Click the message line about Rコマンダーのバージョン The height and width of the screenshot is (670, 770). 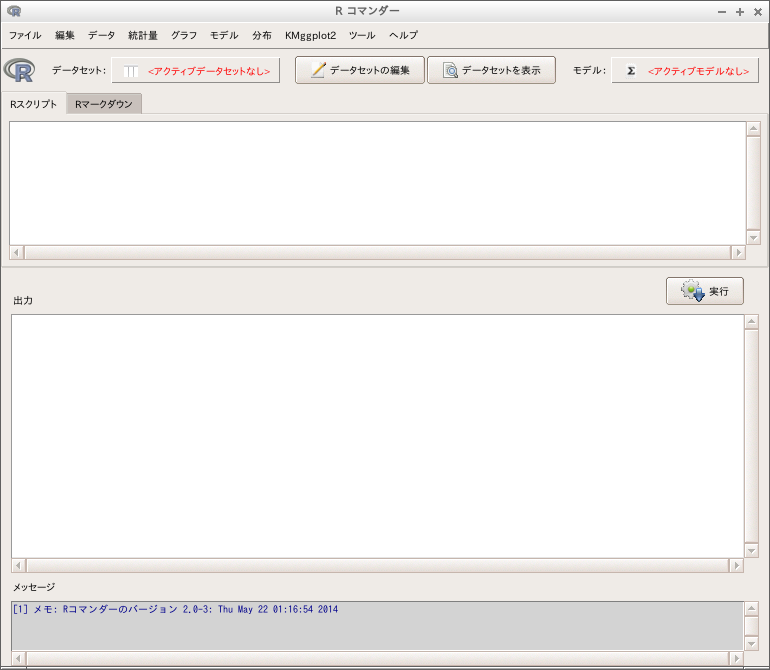click(x=175, y=610)
